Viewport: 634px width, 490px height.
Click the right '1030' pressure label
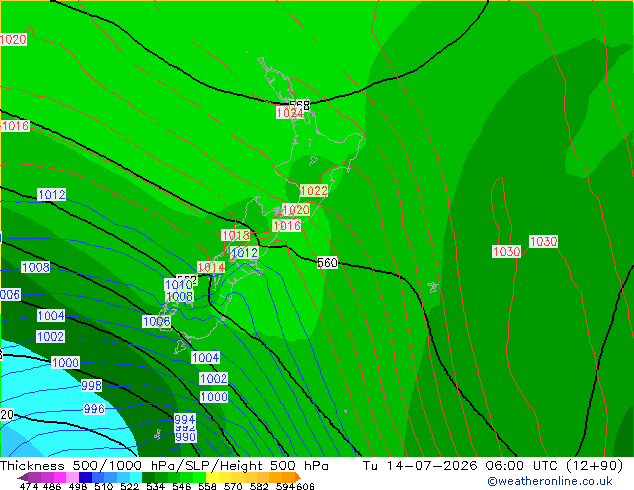pos(543,241)
